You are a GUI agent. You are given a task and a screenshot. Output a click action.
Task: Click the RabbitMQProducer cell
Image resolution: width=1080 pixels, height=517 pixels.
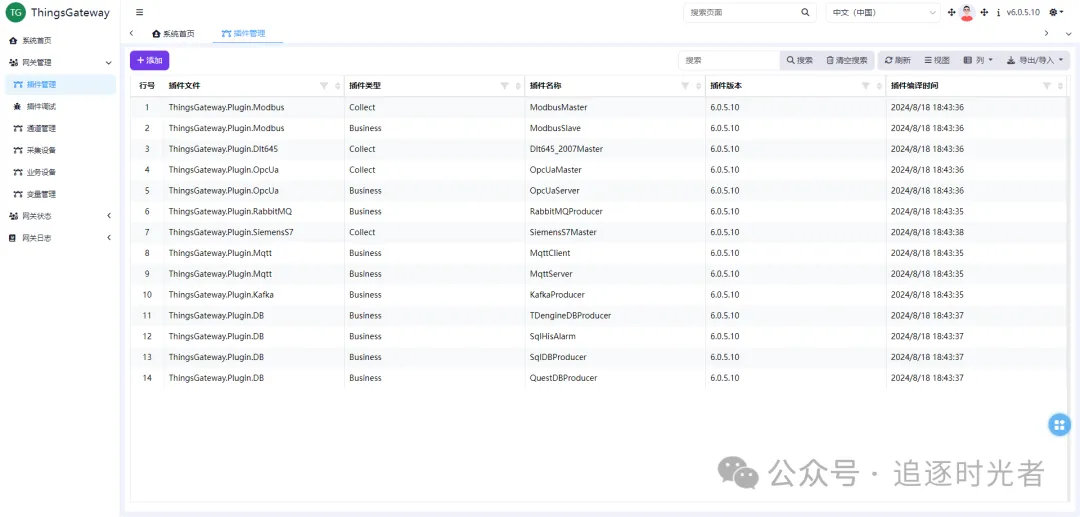[615, 211]
